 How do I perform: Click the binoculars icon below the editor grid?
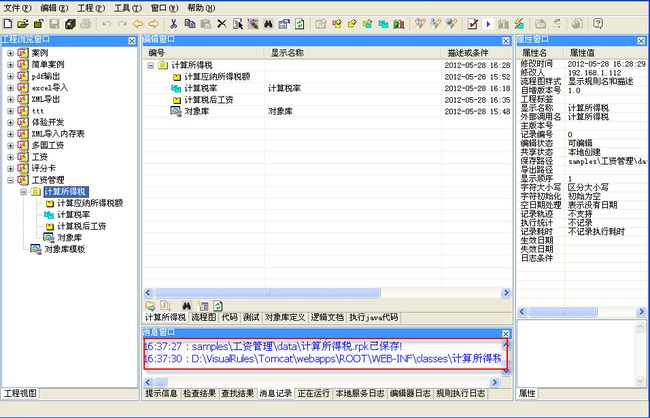(x=187, y=306)
